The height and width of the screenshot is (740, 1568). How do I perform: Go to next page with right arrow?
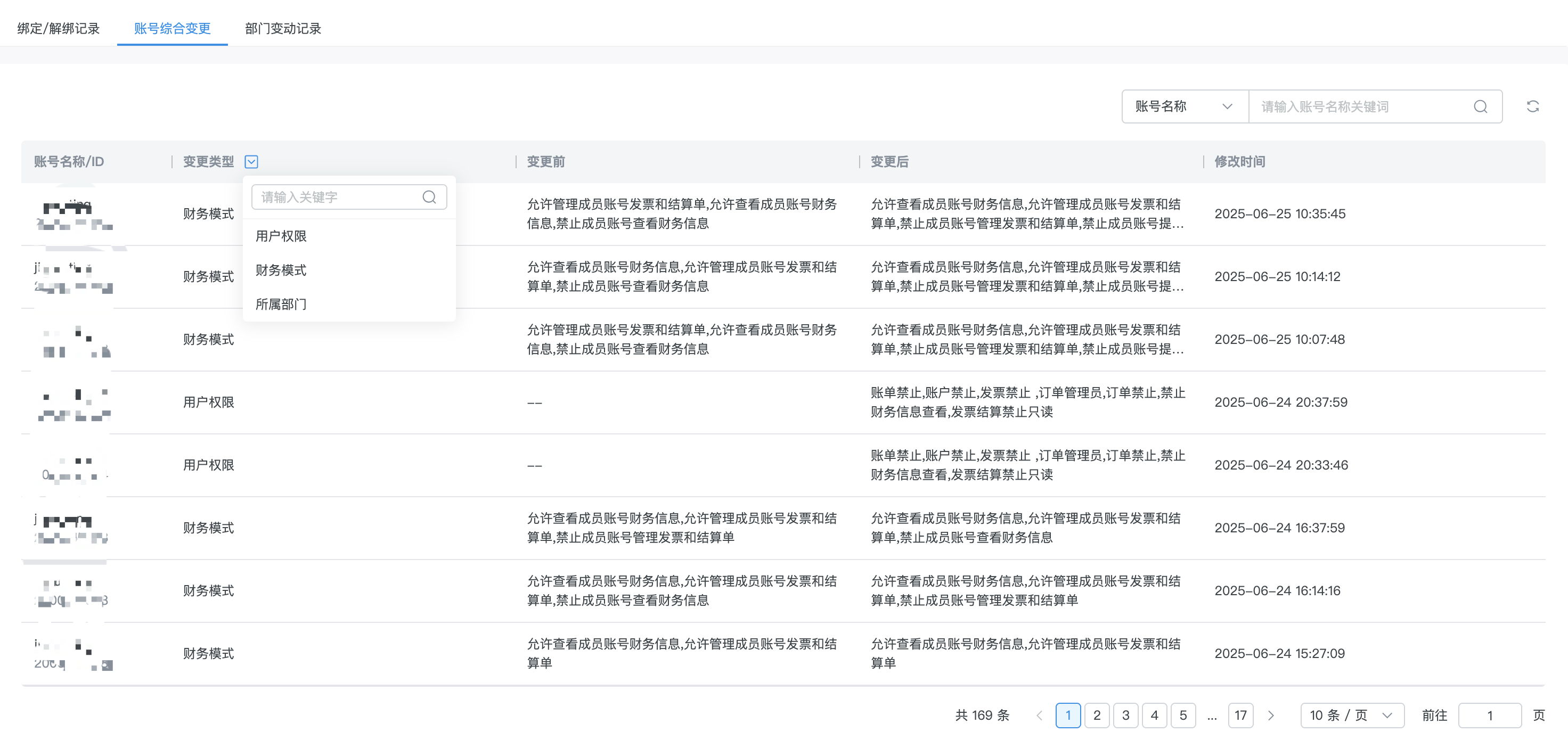1270,715
